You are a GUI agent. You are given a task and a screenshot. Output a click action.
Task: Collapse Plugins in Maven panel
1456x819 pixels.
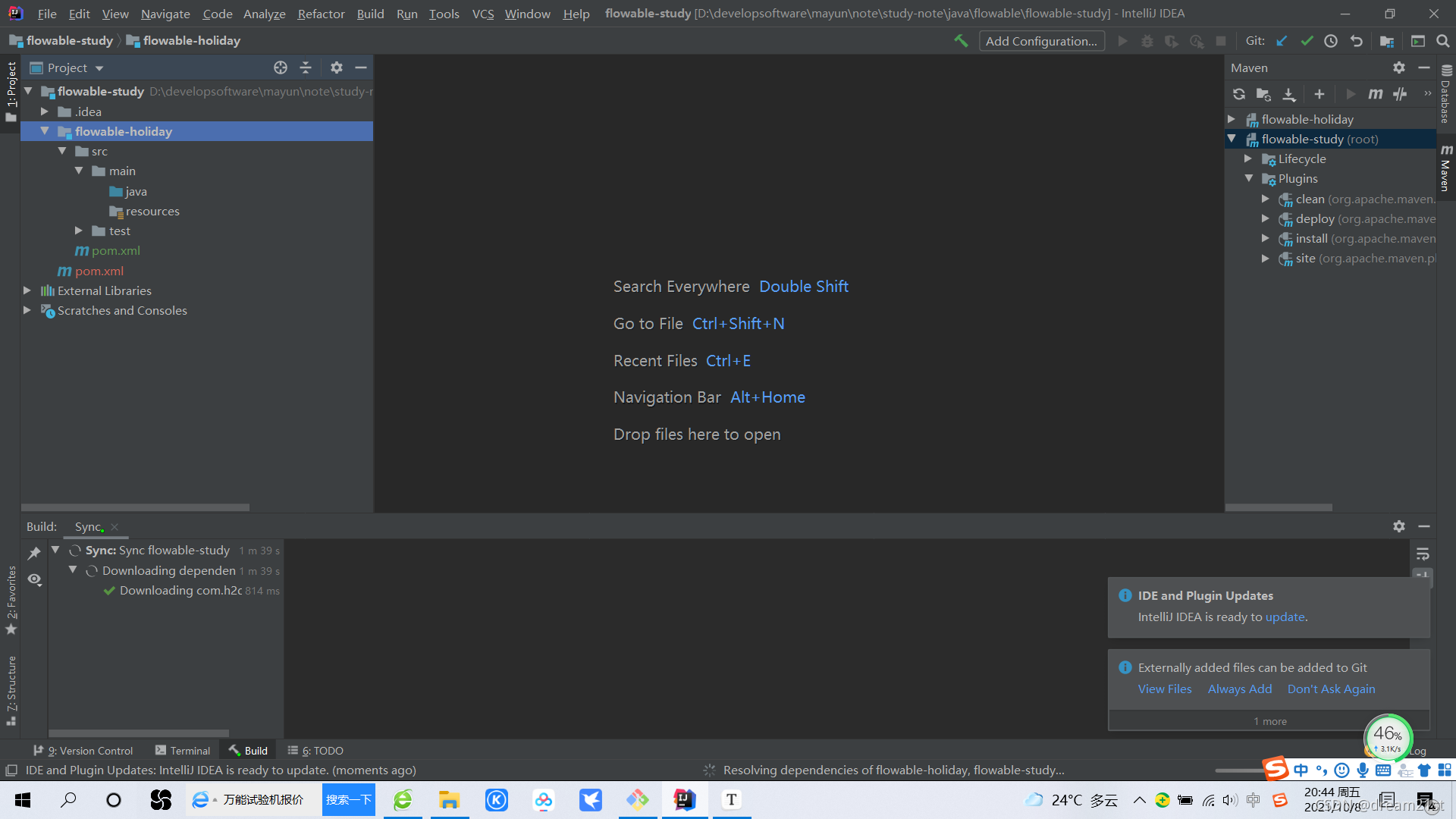click(x=1248, y=178)
